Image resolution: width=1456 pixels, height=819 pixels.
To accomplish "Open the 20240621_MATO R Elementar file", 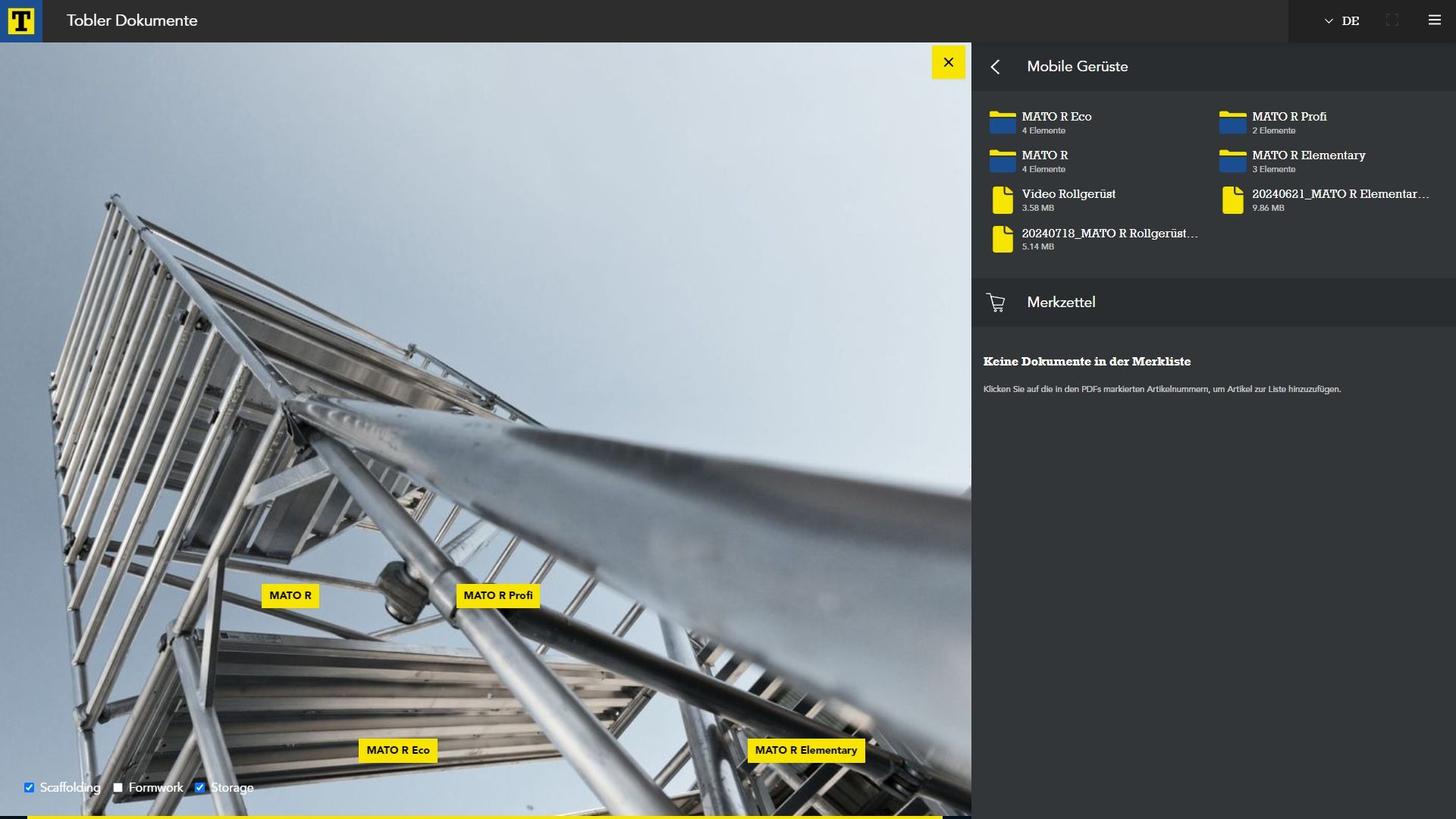I will click(x=1339, y=194).
